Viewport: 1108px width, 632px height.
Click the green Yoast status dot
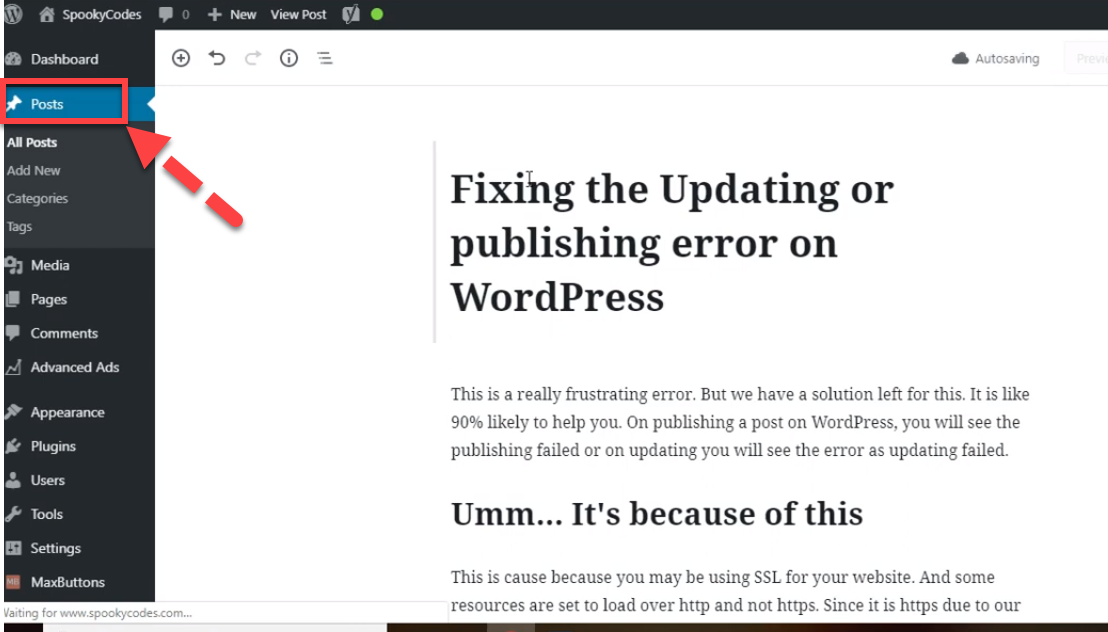click(x=377, y=14)
